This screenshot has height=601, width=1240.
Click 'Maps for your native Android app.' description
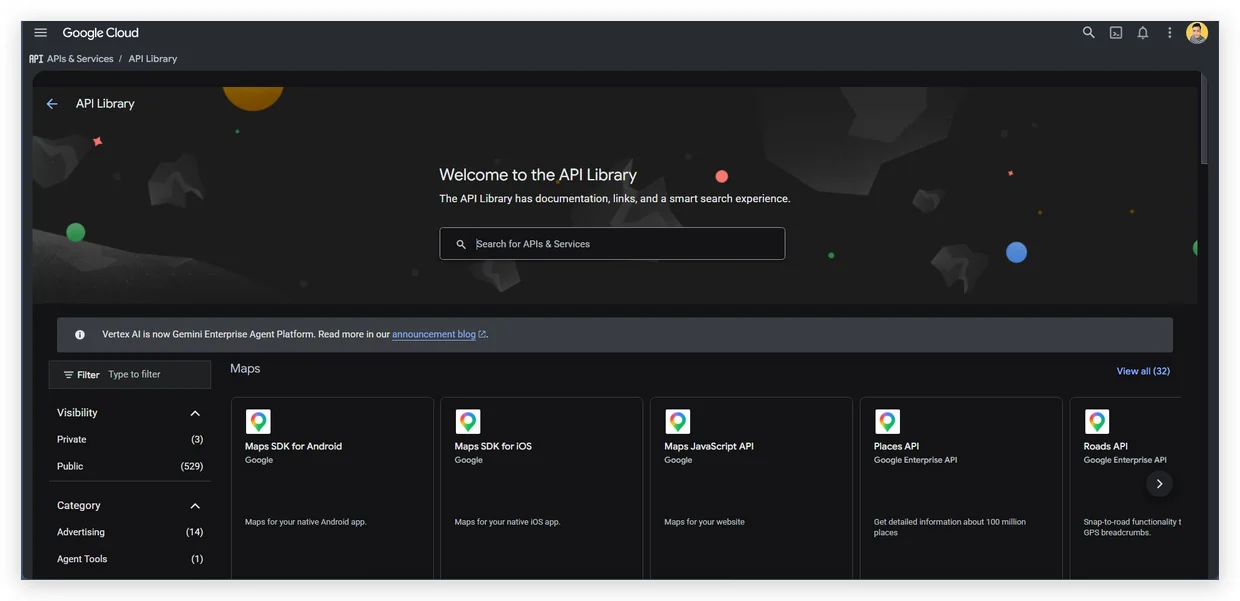point(306,522)
